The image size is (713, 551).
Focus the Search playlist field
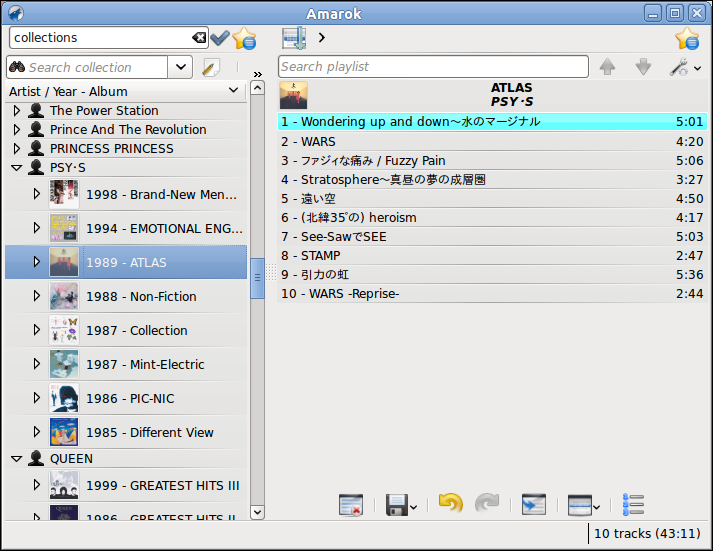point(433,67)
